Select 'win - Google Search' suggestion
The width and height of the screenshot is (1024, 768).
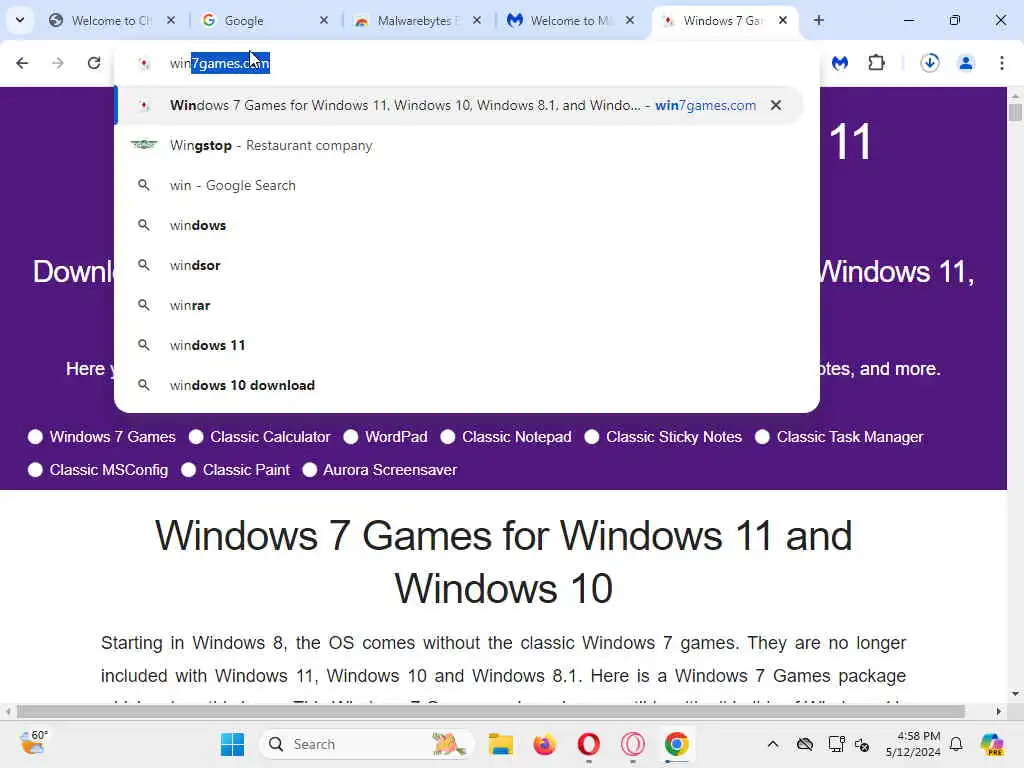click(x=458, y=185)
